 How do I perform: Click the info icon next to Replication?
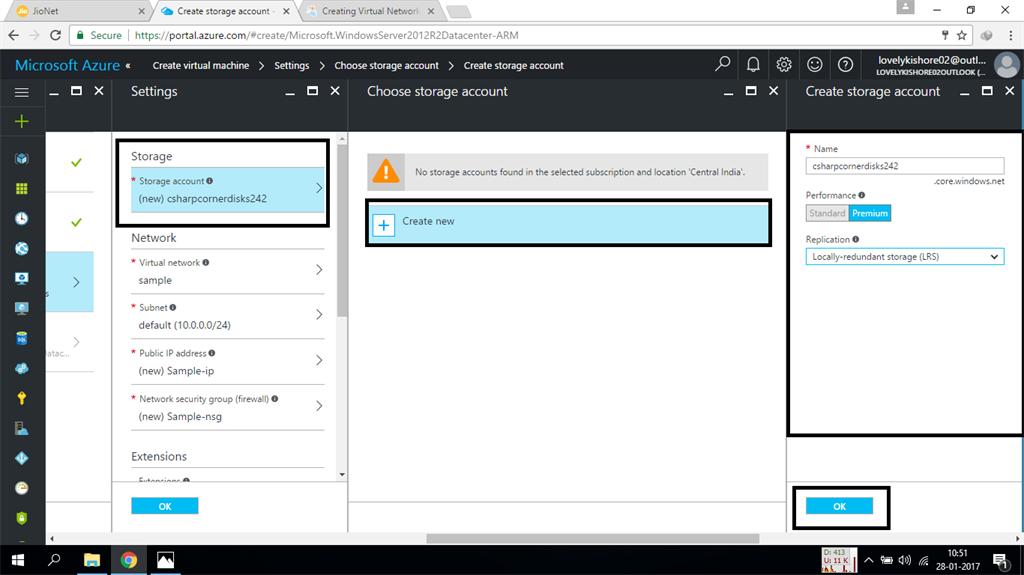click(856, 239)
